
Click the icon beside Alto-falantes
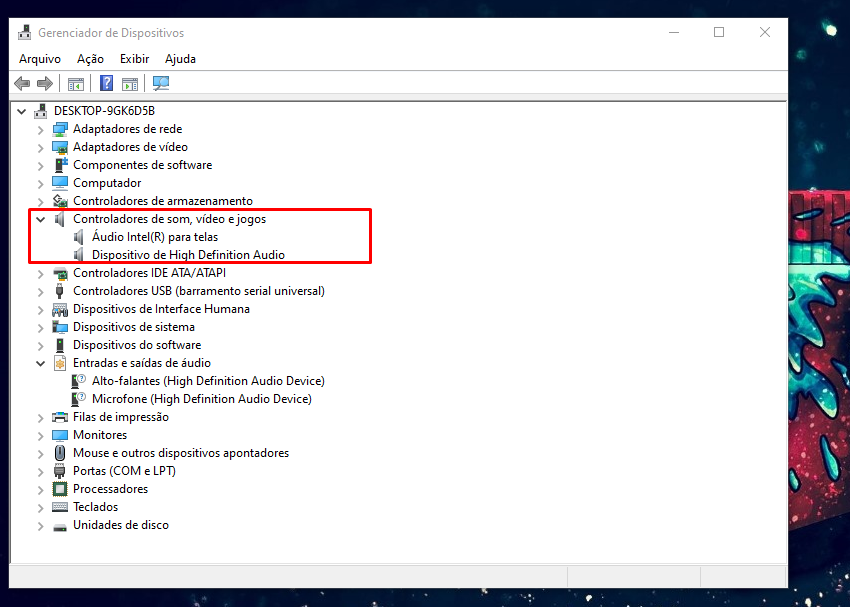(79, 380)
